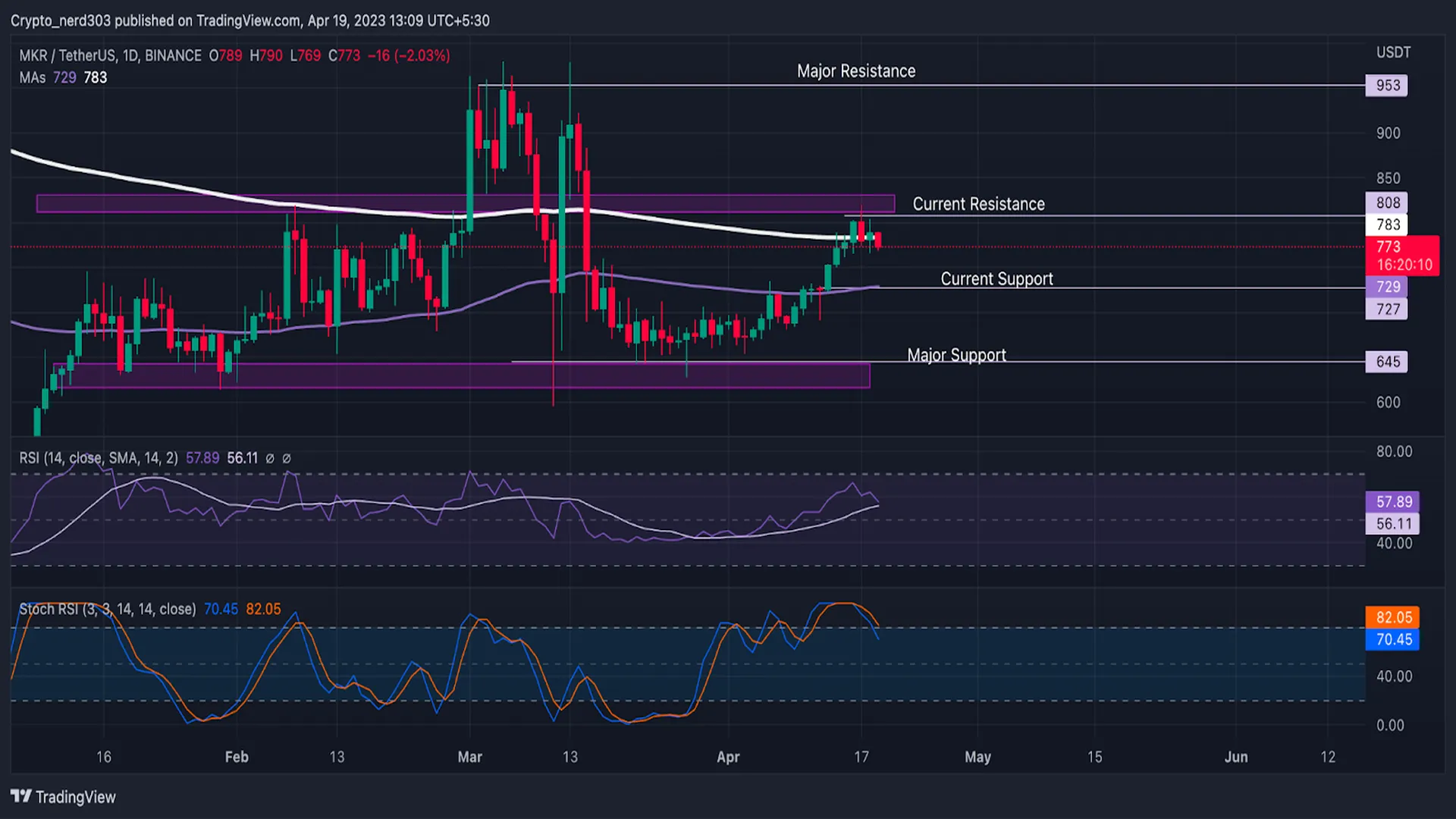Image resolution: width=1456 pixels, height=819 pixels.
Task: Click the May marker on time axis
Action: (x=977, y=757)
